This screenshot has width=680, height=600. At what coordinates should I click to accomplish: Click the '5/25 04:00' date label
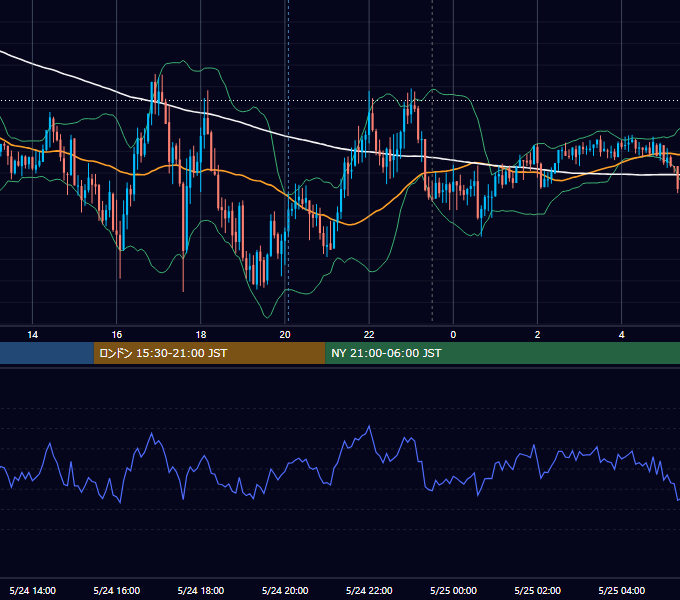tap(621, 590)
